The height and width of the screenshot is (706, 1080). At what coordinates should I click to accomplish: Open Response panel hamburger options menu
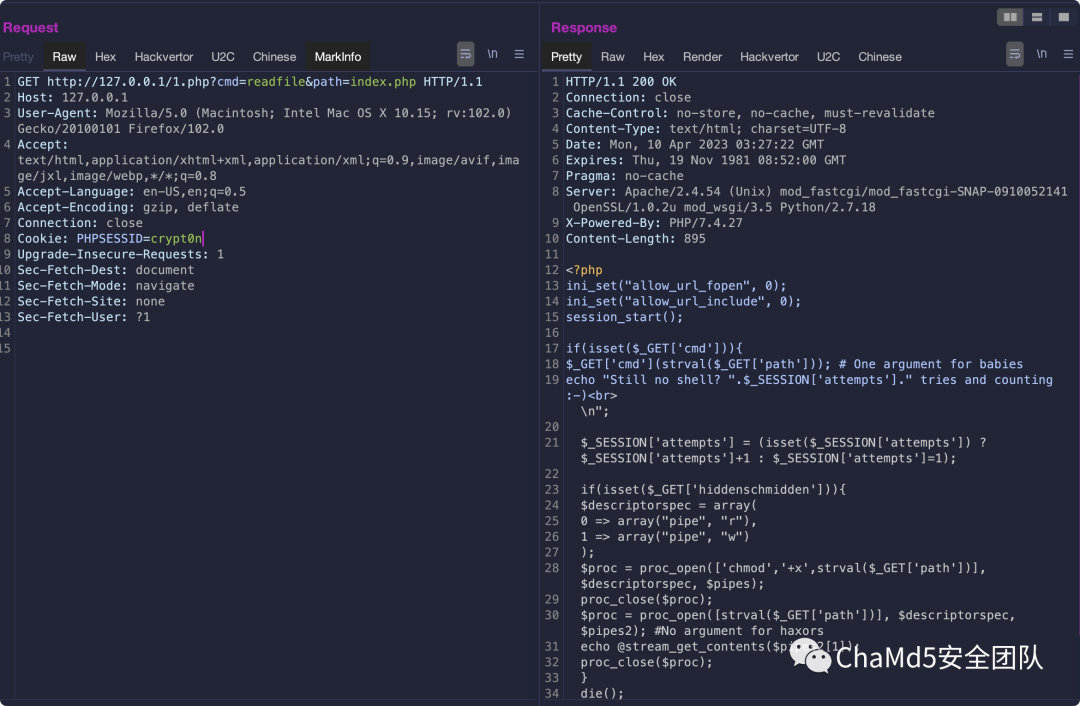click(1068, 54)
